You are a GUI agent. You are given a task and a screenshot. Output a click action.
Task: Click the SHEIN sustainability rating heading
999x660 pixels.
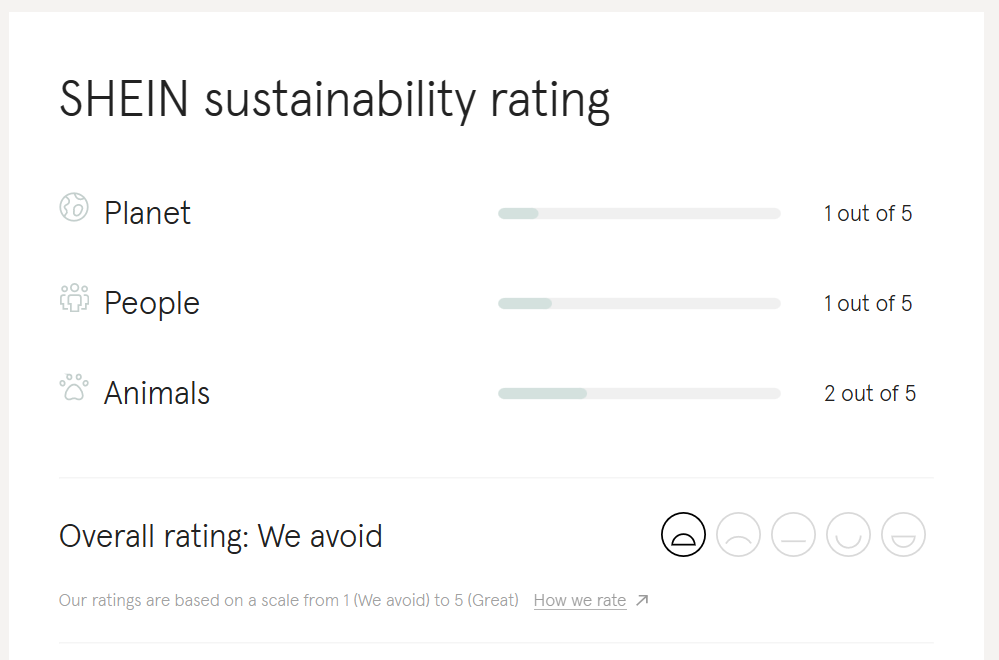334,100
